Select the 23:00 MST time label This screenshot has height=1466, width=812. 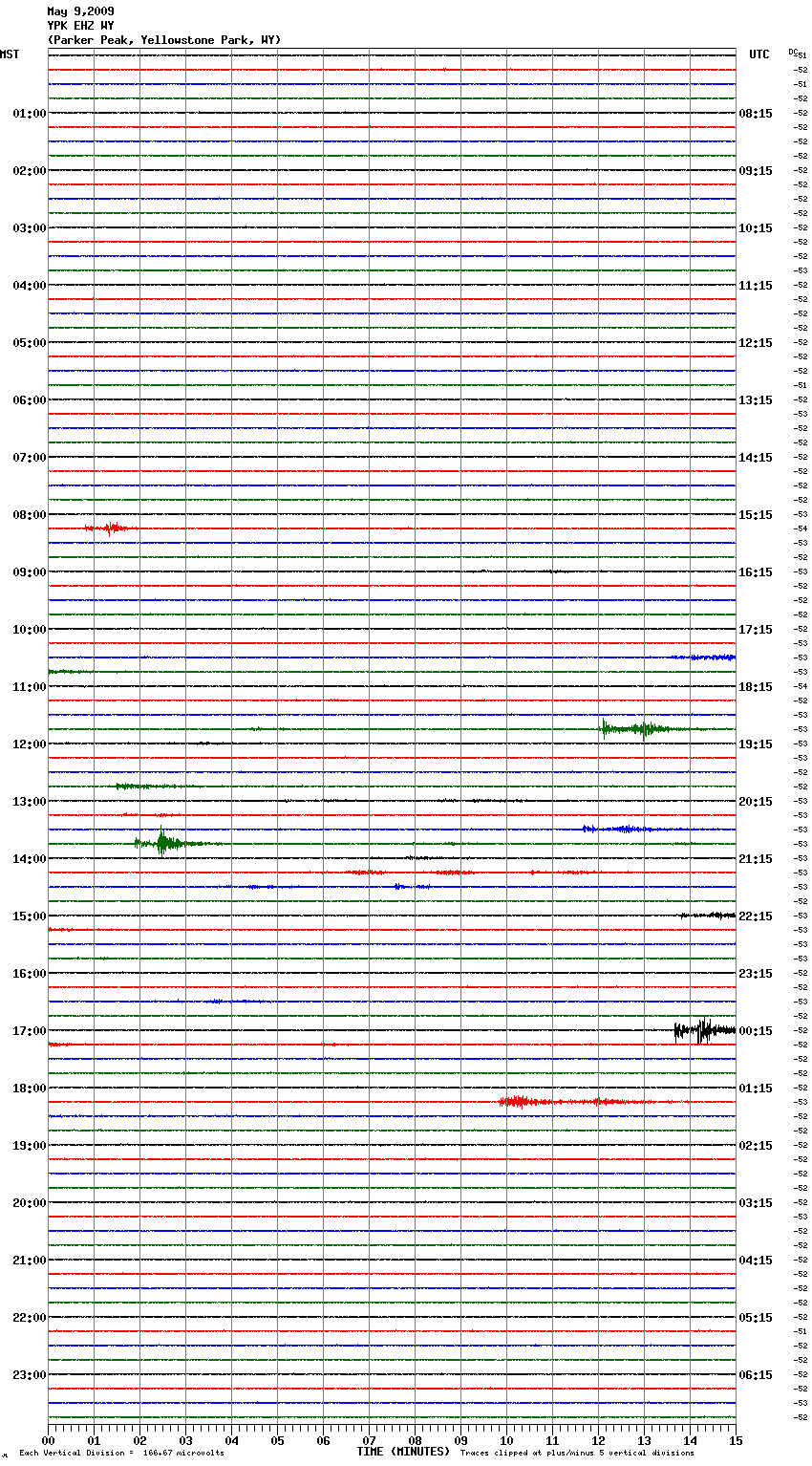(30, 1375)
